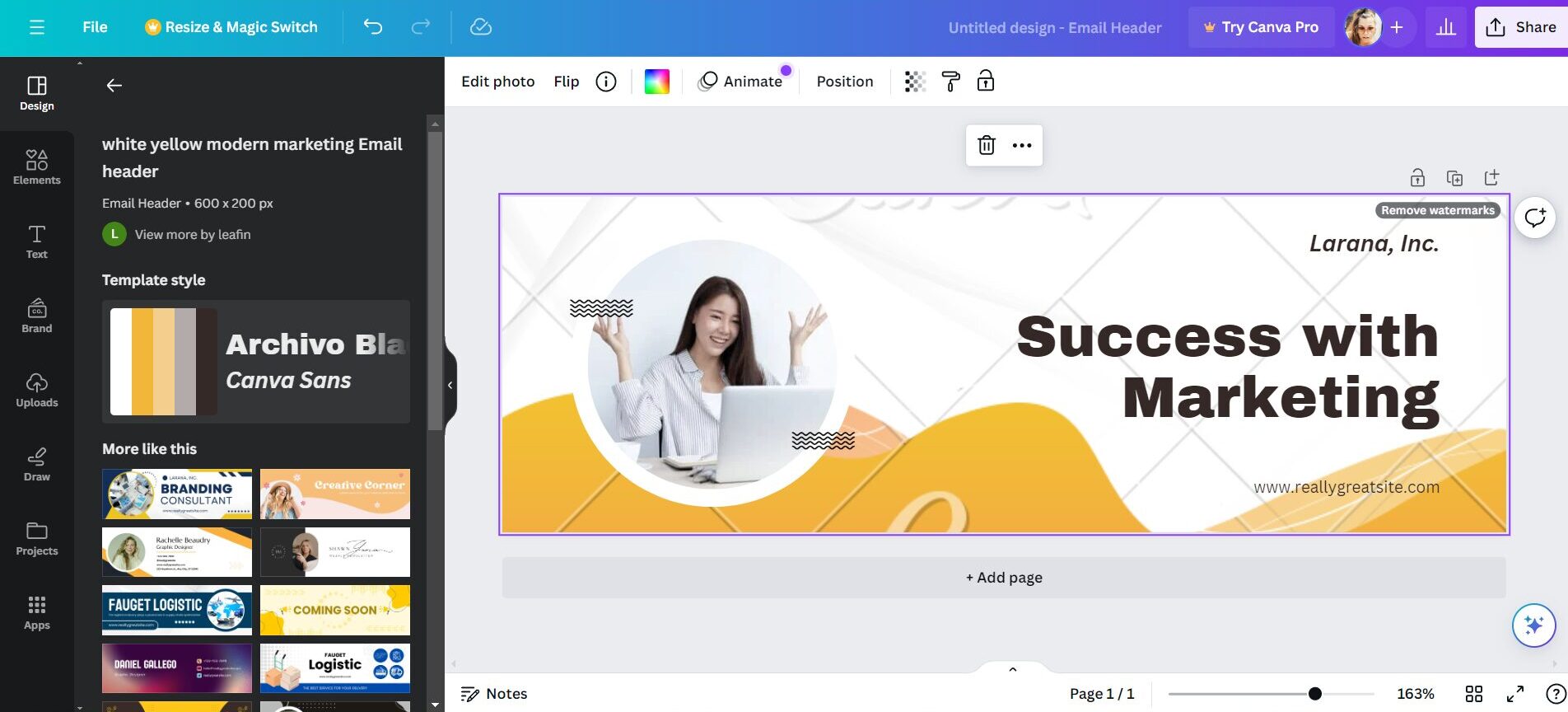Open the File menu

click(x=95, y=27)
